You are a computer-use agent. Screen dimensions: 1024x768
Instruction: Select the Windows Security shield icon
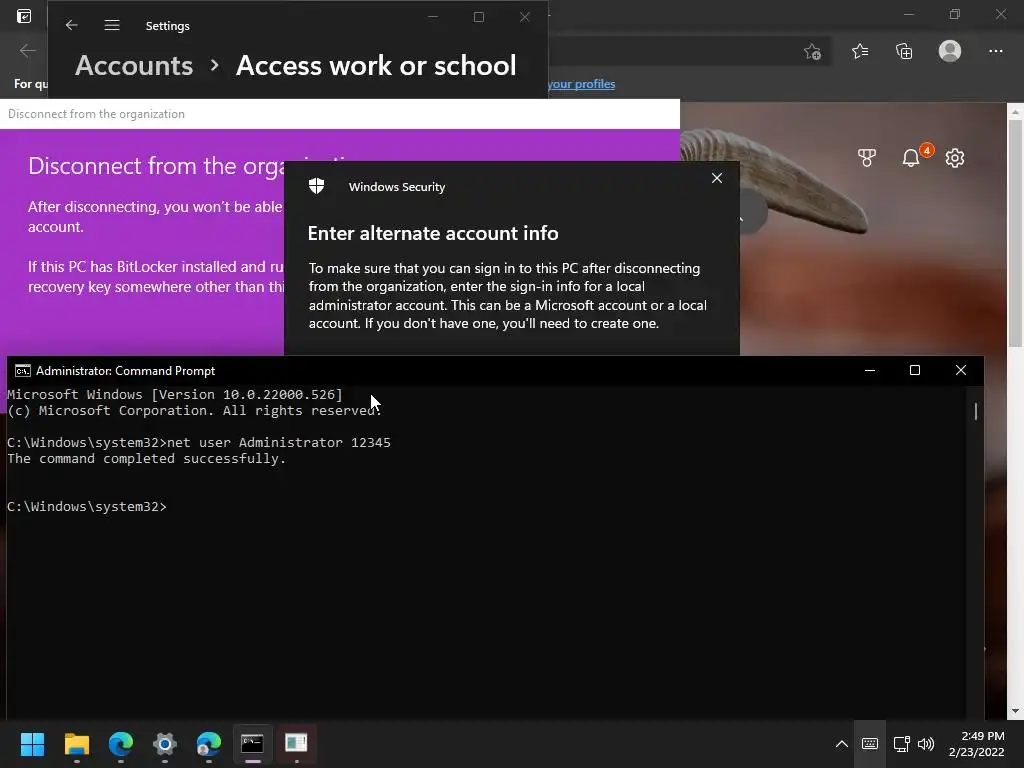(317, 186)
